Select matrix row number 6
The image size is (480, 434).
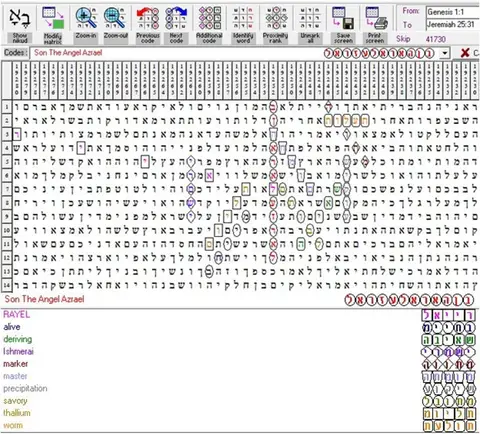(7, 175)
